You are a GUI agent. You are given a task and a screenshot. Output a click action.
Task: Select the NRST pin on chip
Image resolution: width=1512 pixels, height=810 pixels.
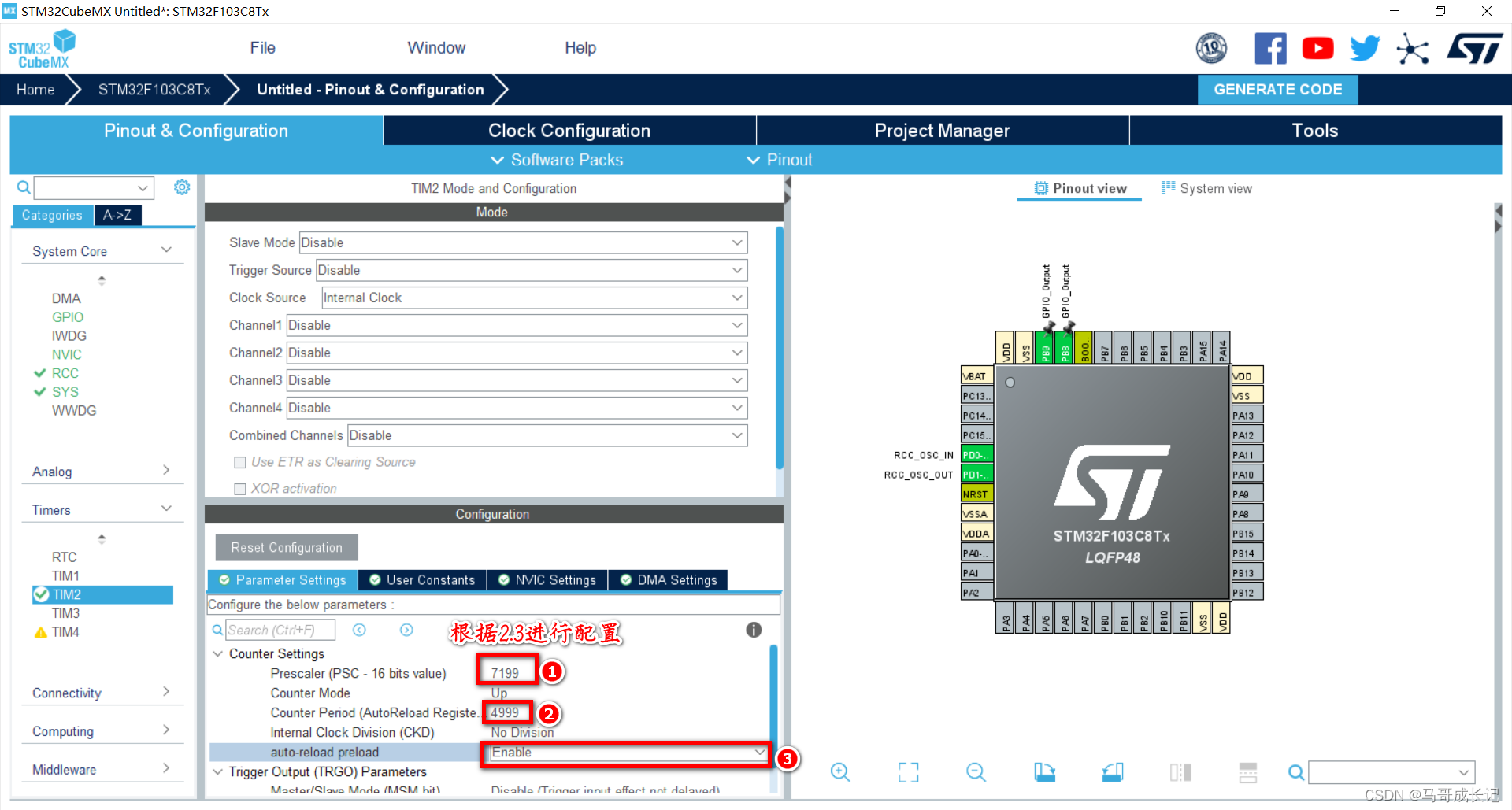[x=976, y=494]
